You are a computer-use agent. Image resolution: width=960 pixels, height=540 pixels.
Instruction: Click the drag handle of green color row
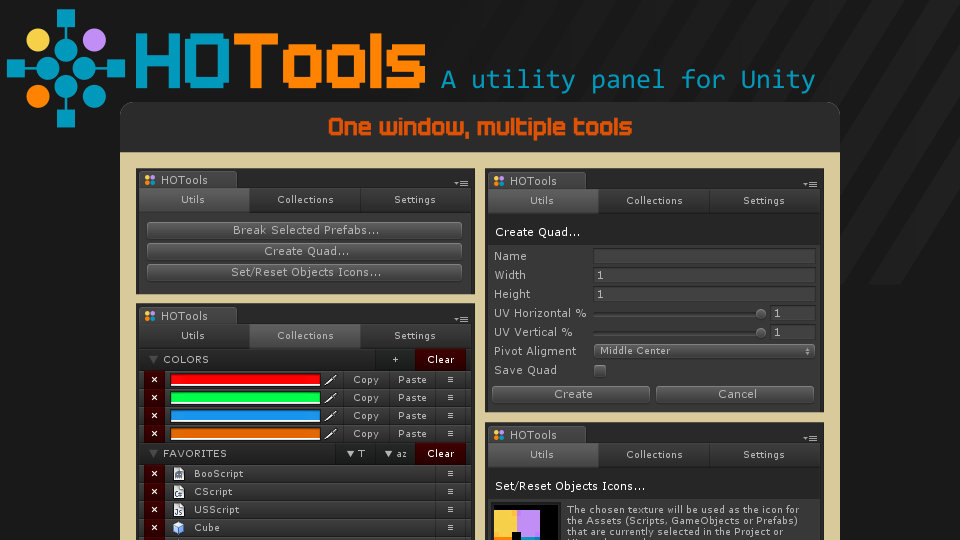tap(450, 398)
